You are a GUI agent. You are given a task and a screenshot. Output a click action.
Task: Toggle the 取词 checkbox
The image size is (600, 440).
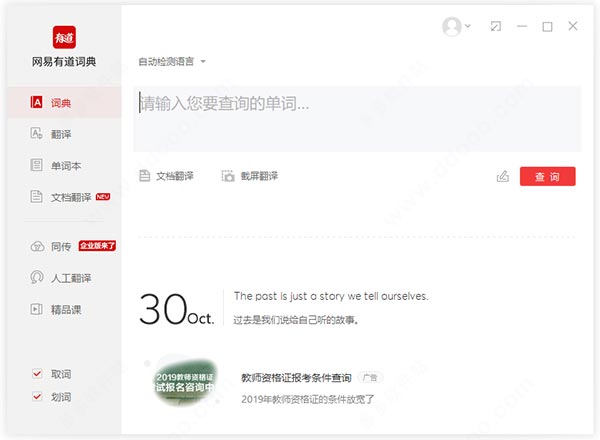[37, 374]
